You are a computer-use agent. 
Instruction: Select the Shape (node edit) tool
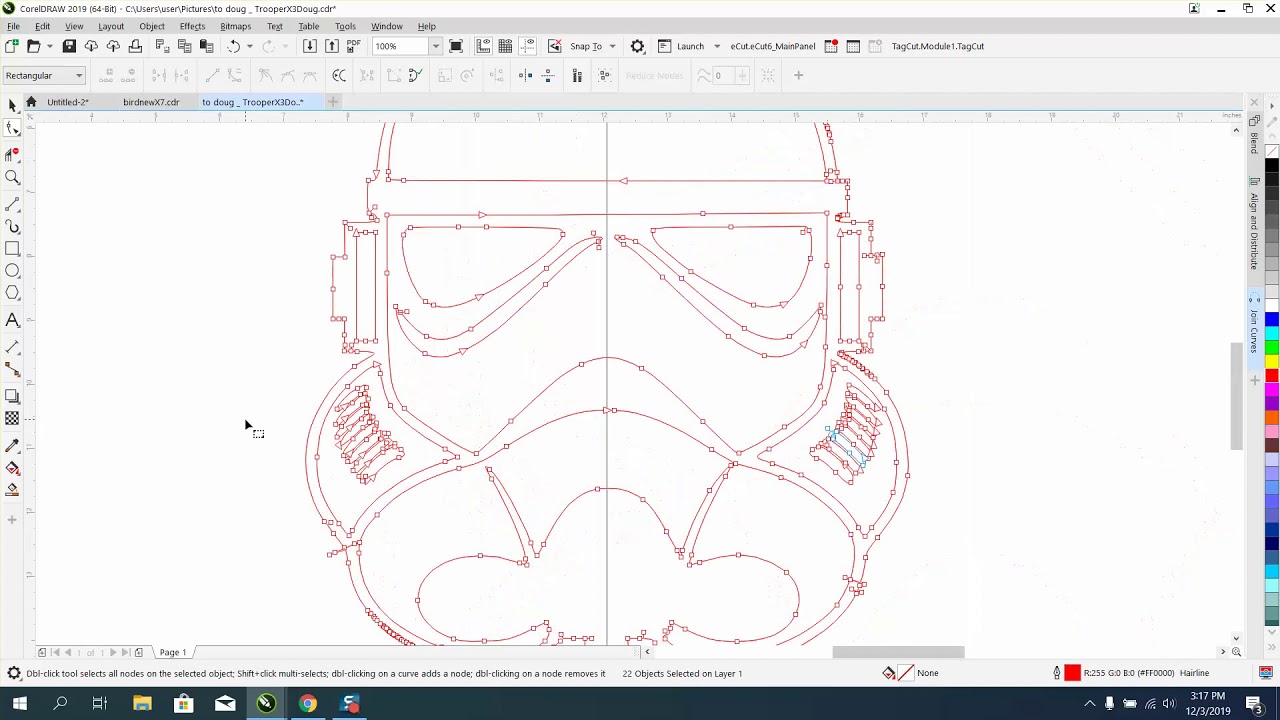pyautogui.click(x=12, y=128)
